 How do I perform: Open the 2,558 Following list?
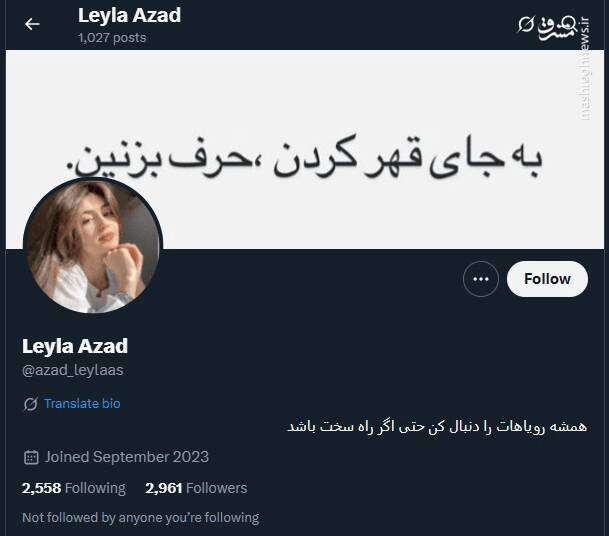click(74, 488)
